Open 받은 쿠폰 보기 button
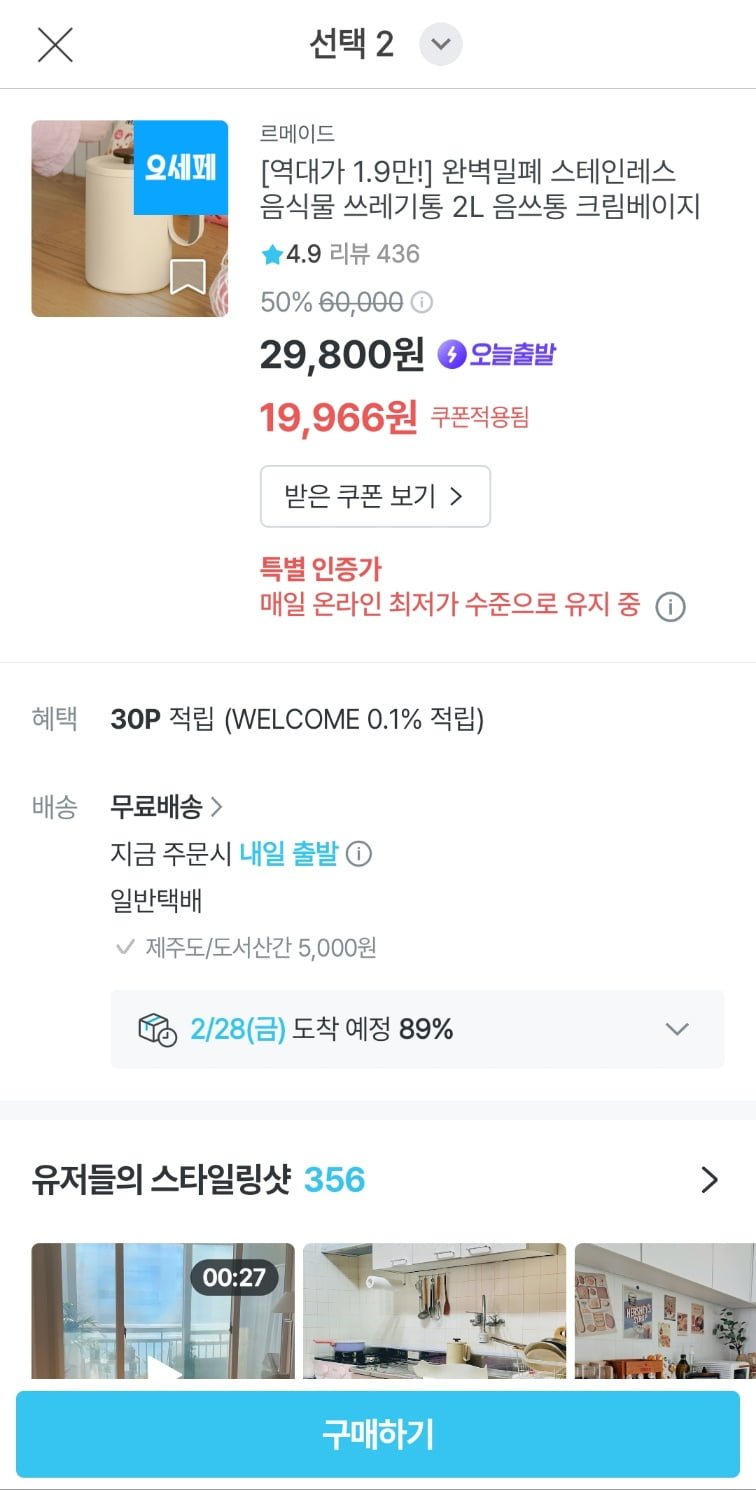Image resolution: width=756 pixels, height=1490 pixels. click(x=375, y=496)
